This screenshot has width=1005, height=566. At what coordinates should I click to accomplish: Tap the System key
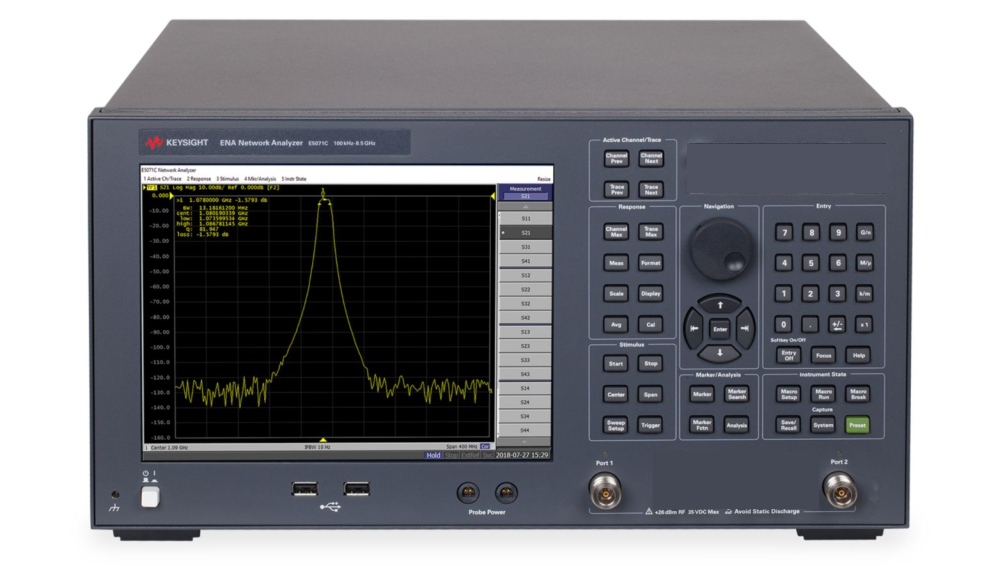click(823, 425)
